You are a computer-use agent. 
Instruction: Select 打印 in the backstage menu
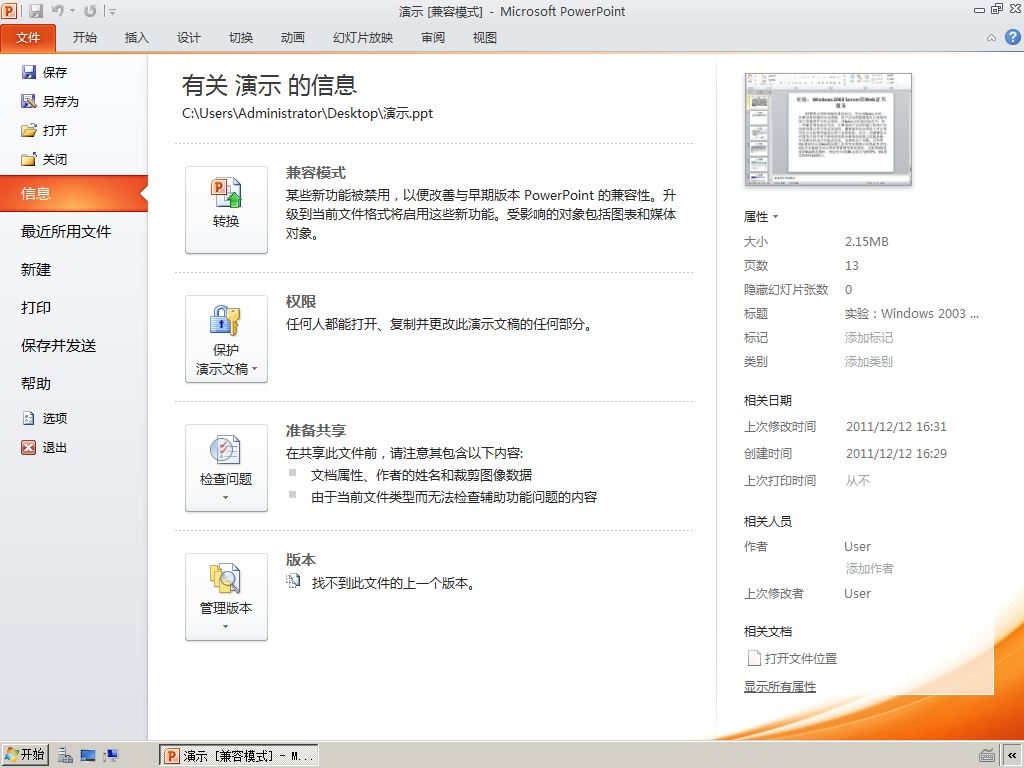[x=36, y=308]
